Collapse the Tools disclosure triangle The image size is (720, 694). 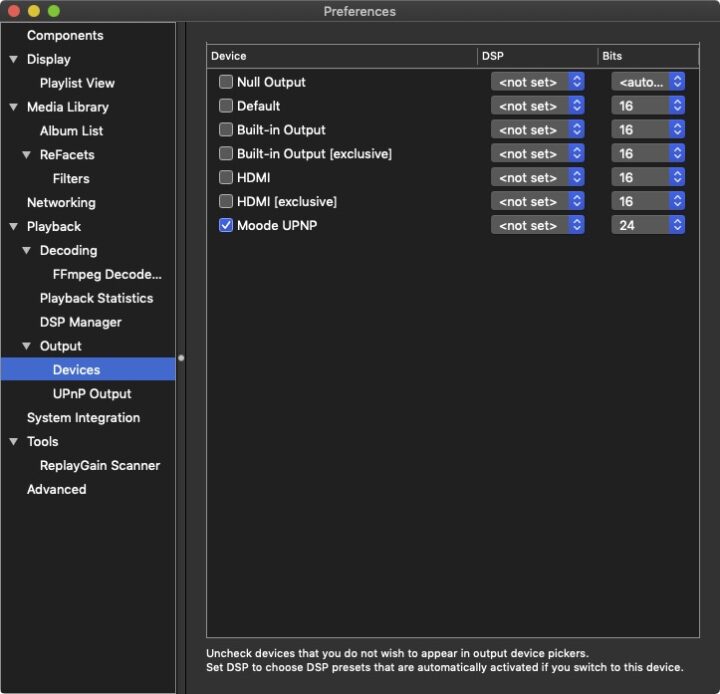13,442
